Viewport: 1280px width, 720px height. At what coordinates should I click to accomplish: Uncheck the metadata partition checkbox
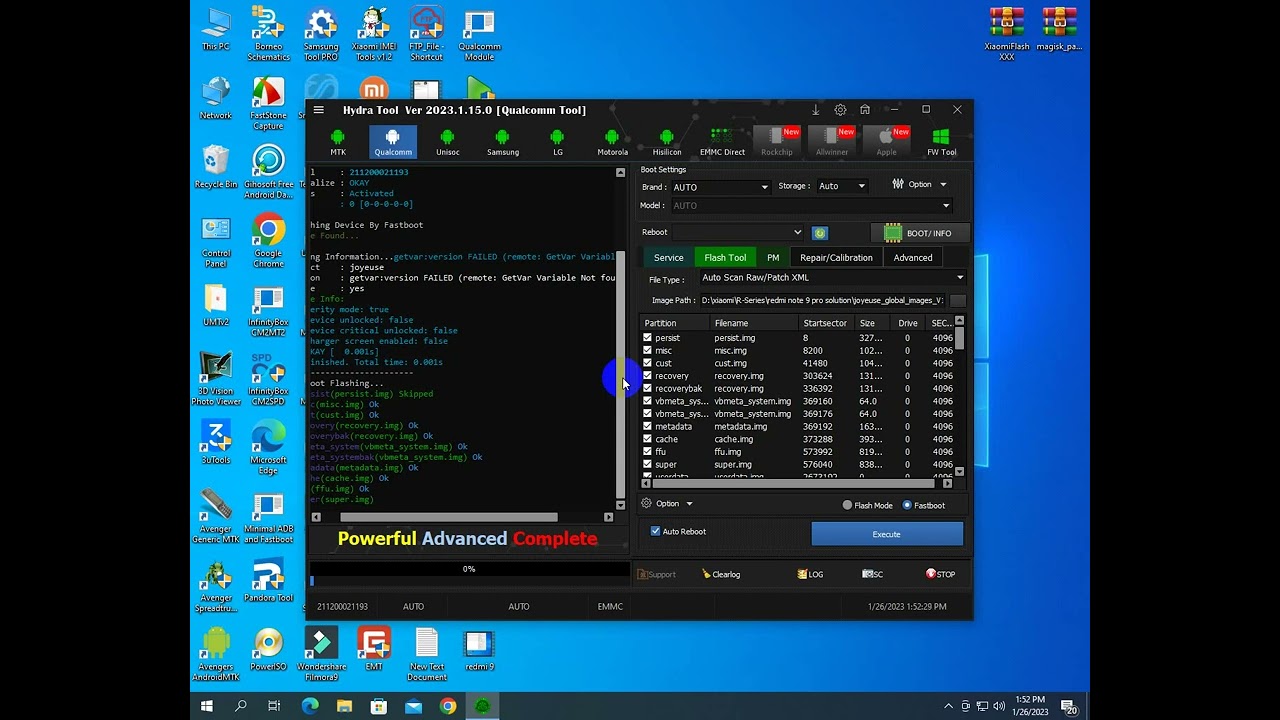click(x=648, y=426)
